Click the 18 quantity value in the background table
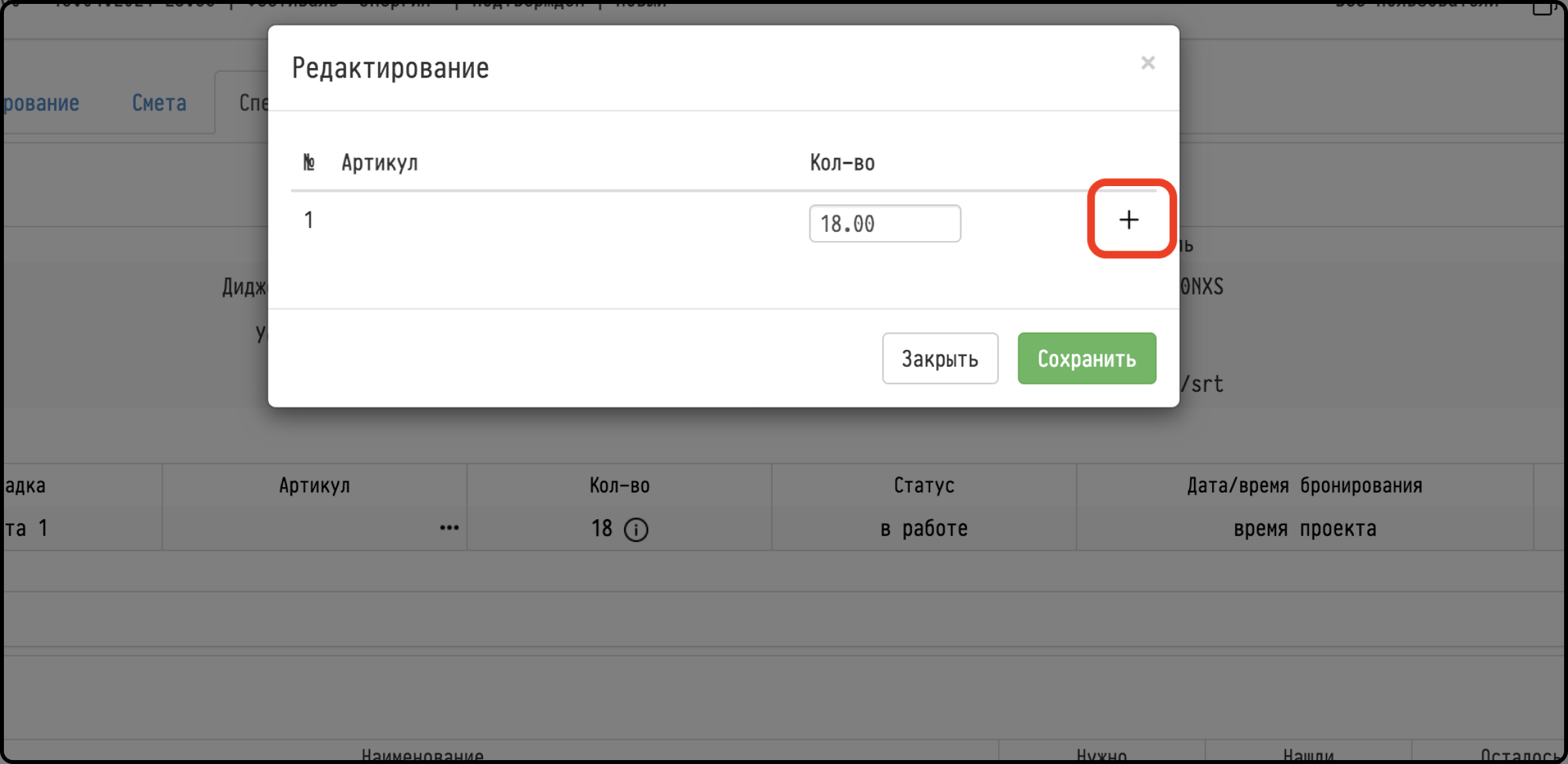The image size is (1568, 764). click(x=602, y=528)
